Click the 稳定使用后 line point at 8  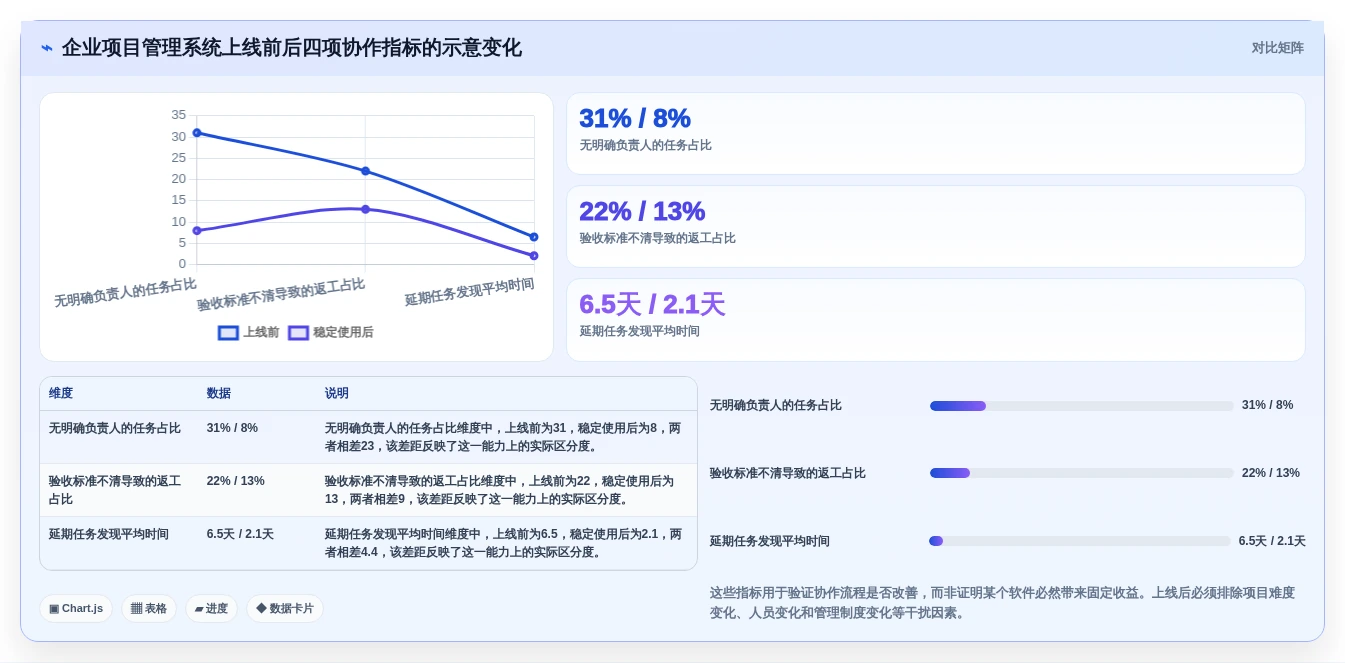[197, 231]
